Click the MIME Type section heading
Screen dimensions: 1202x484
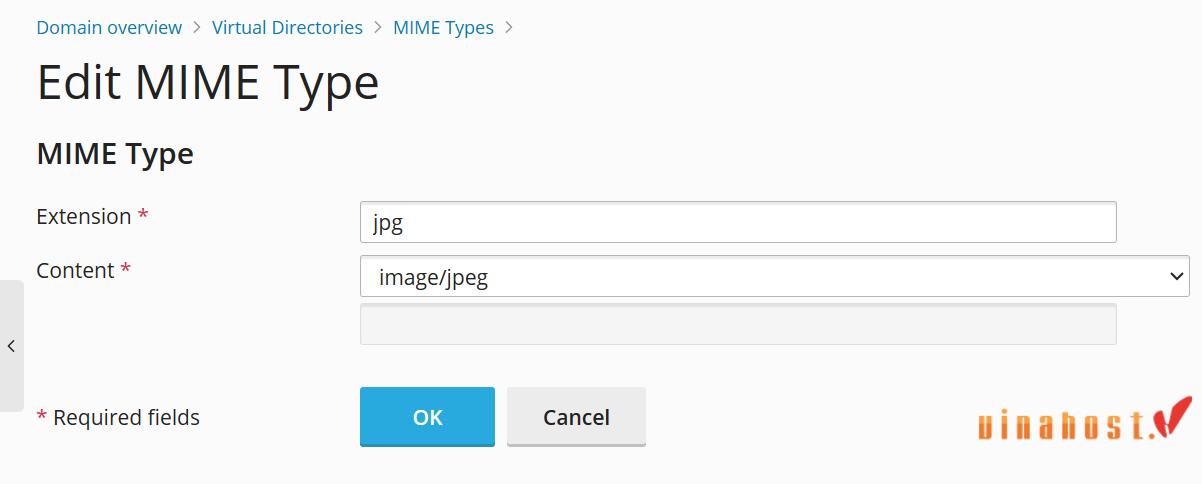115,154
